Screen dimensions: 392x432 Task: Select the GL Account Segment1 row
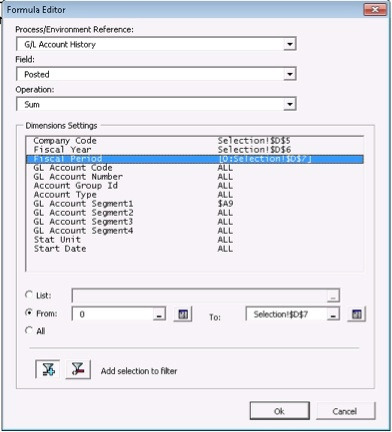click(x=195, y=204)
